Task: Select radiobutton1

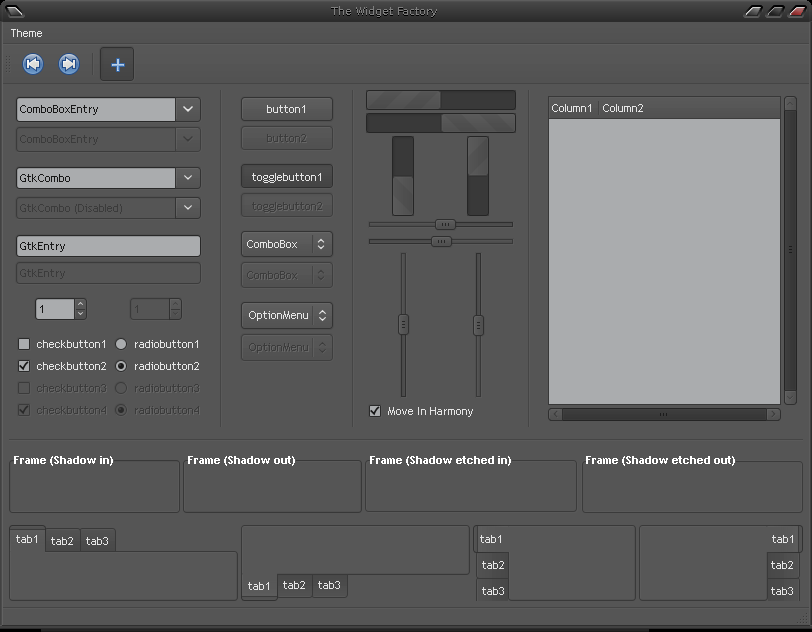Action: (121, 344)
